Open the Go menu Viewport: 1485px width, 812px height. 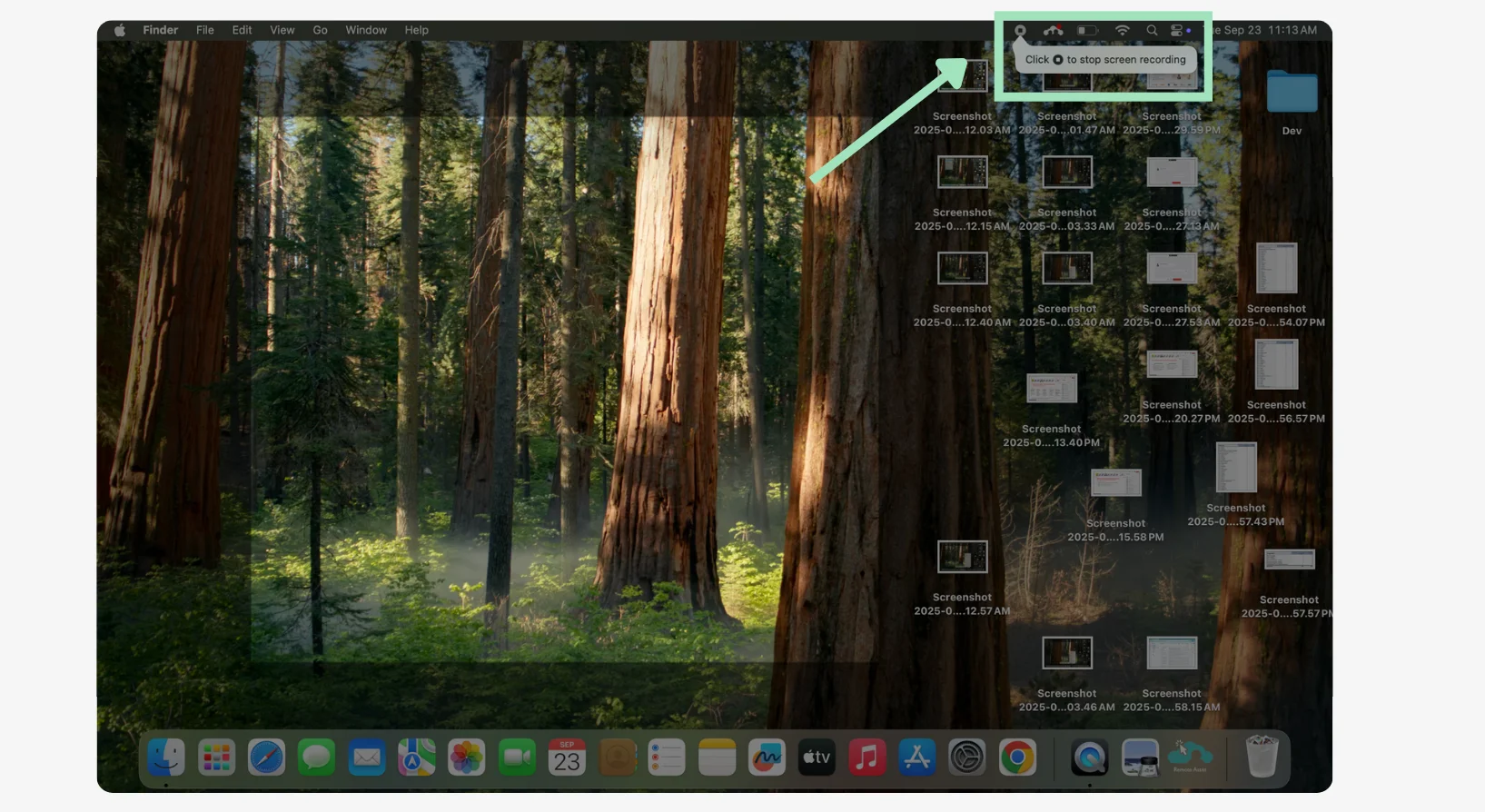pos(320,30)
